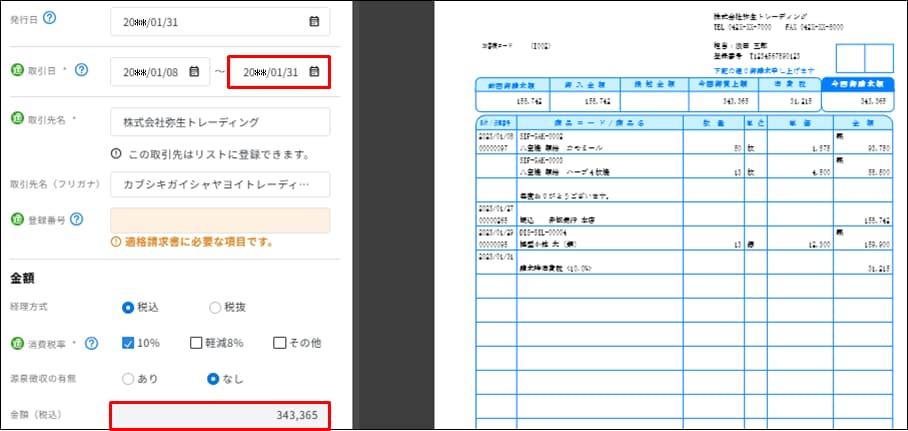Enable the 軽減8% checkbox
The image size is (908, 431).
pos(197,343)
